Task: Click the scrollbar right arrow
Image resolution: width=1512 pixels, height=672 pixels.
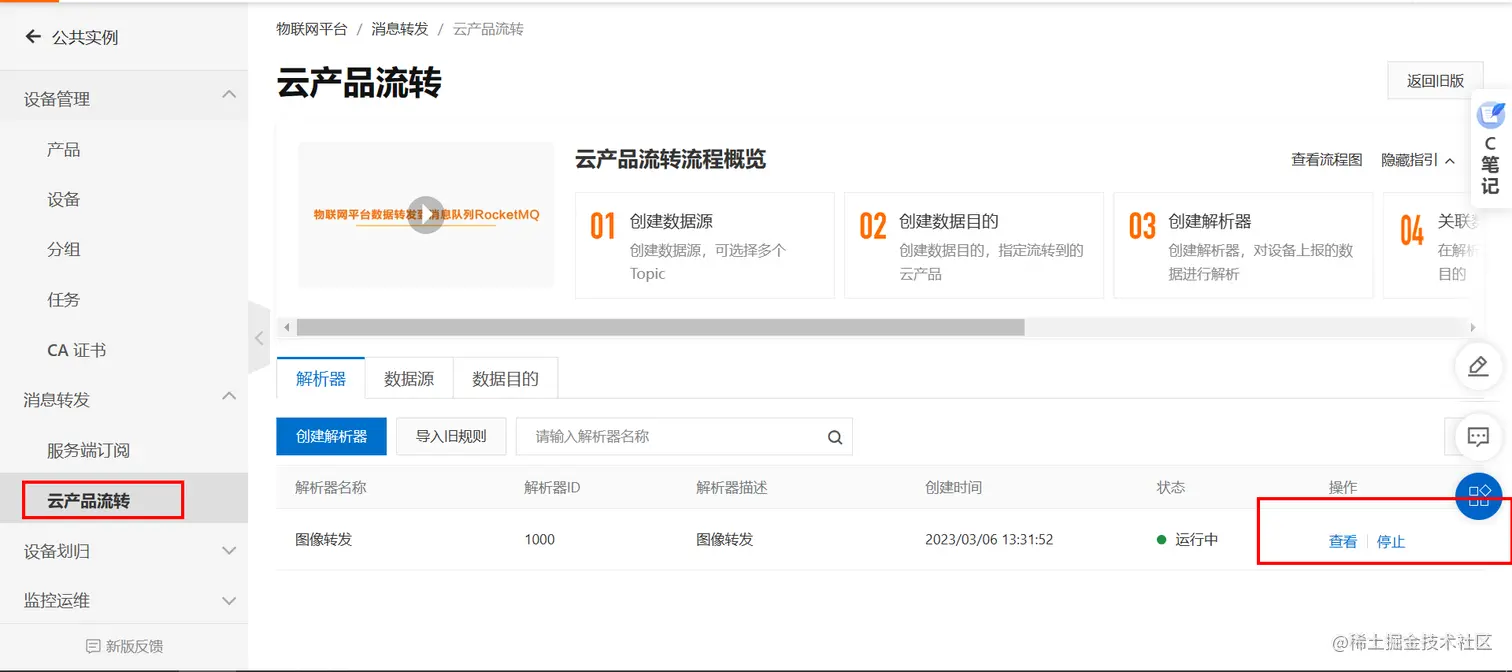Action: [x=1472, y=327]
